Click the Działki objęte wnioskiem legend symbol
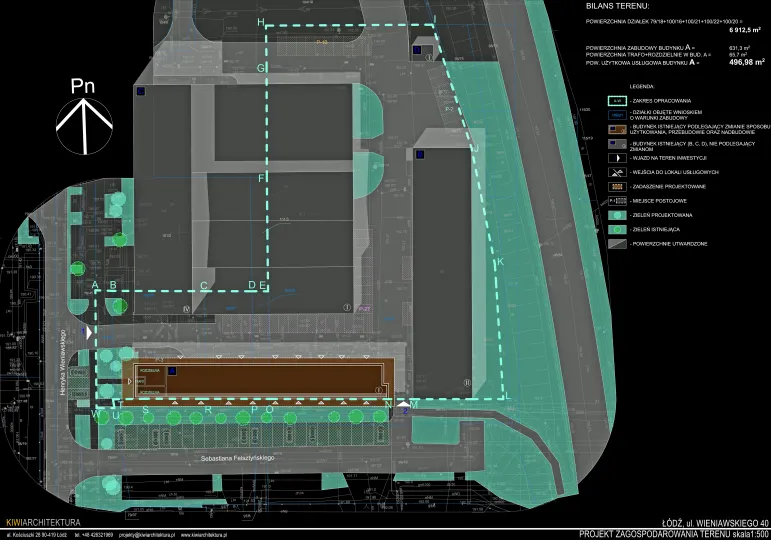Screen dimensions: 771x540 coord(619,115)
